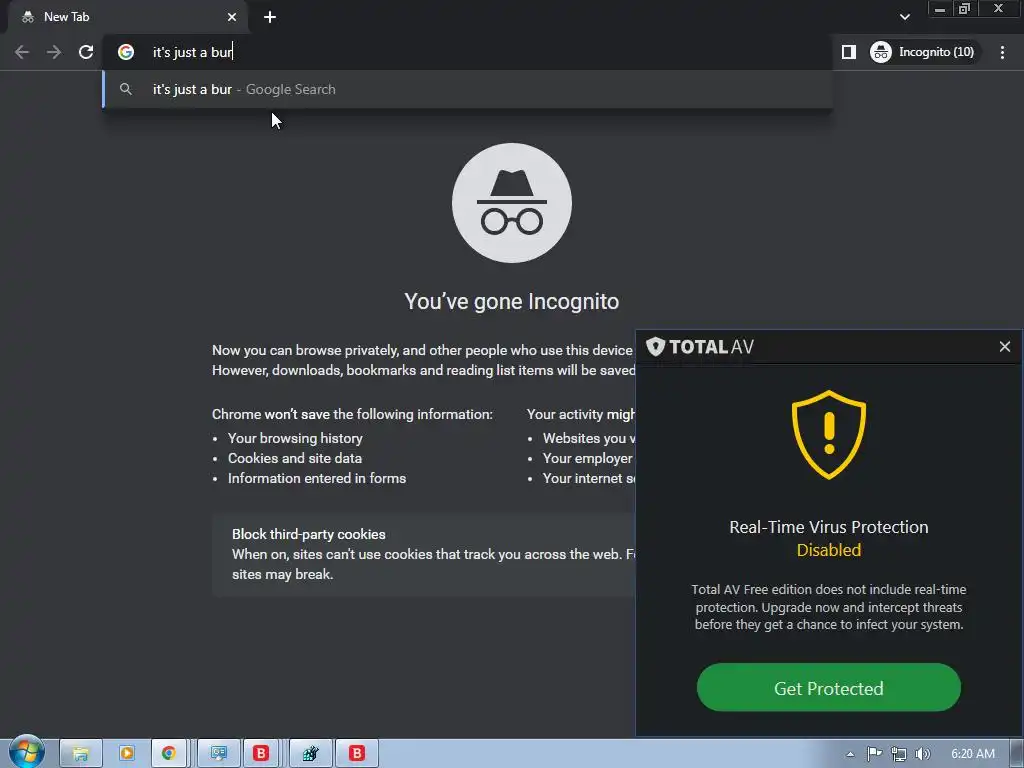The width and height of the screenshot is (1024, 768).
Task: Click "Cookies and site data" bullet
Action: point(295,458)
